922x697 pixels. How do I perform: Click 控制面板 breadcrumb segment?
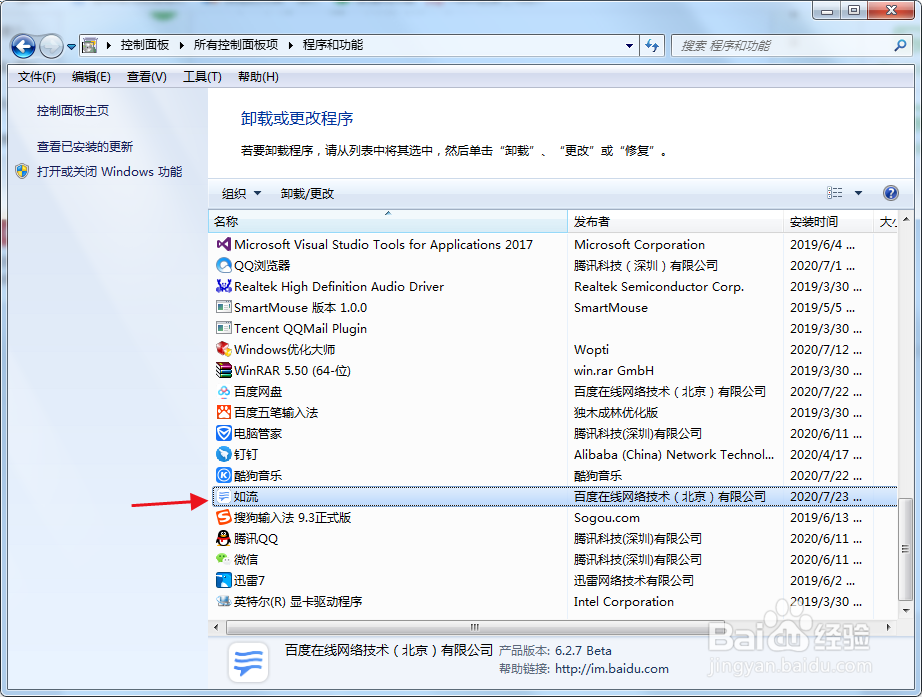click(145, 45)
